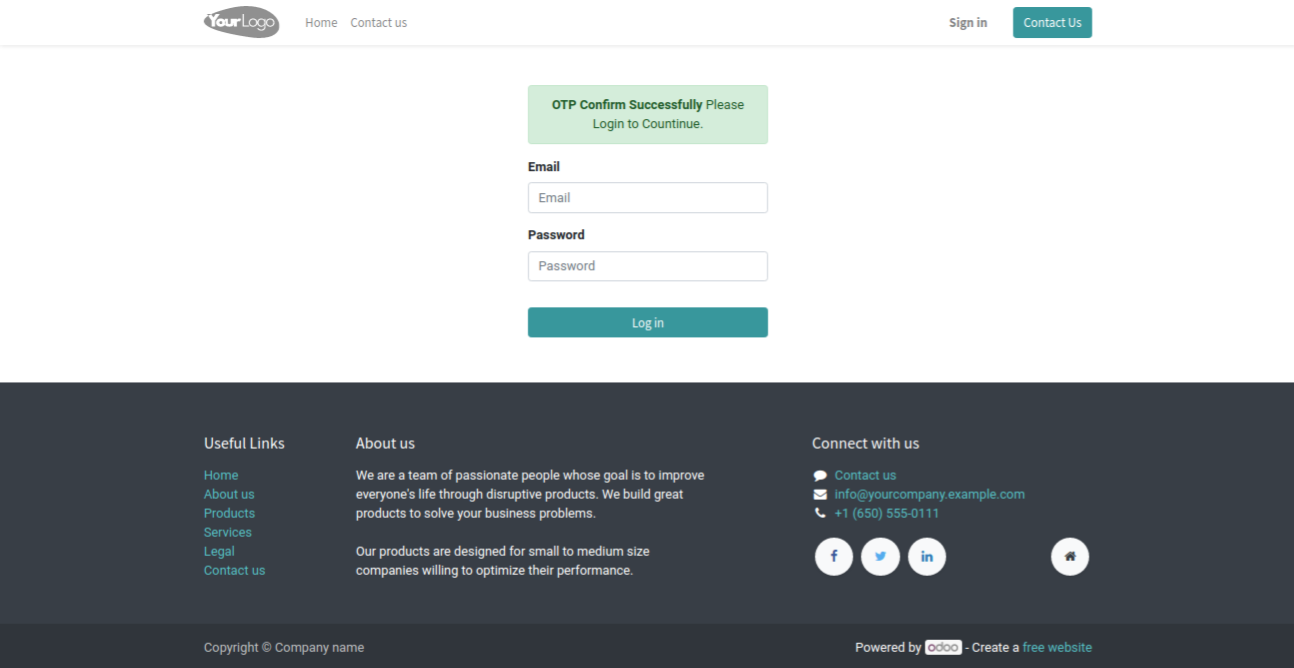Screen dimensions: 1294x668
Task: Open the Products footer link
Action: tap(229, 514)
